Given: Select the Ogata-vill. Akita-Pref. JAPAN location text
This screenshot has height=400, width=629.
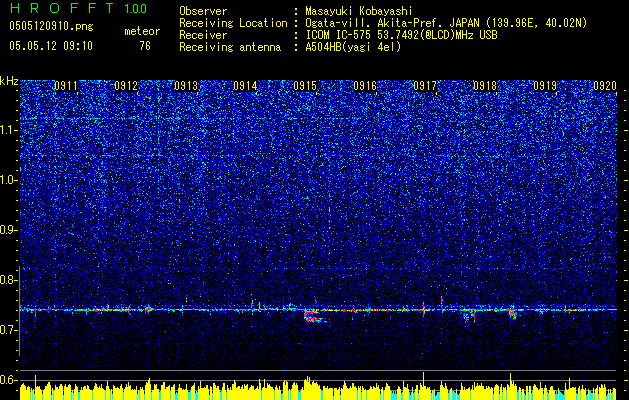Looking at the screenshot, I should pos(446,23).
